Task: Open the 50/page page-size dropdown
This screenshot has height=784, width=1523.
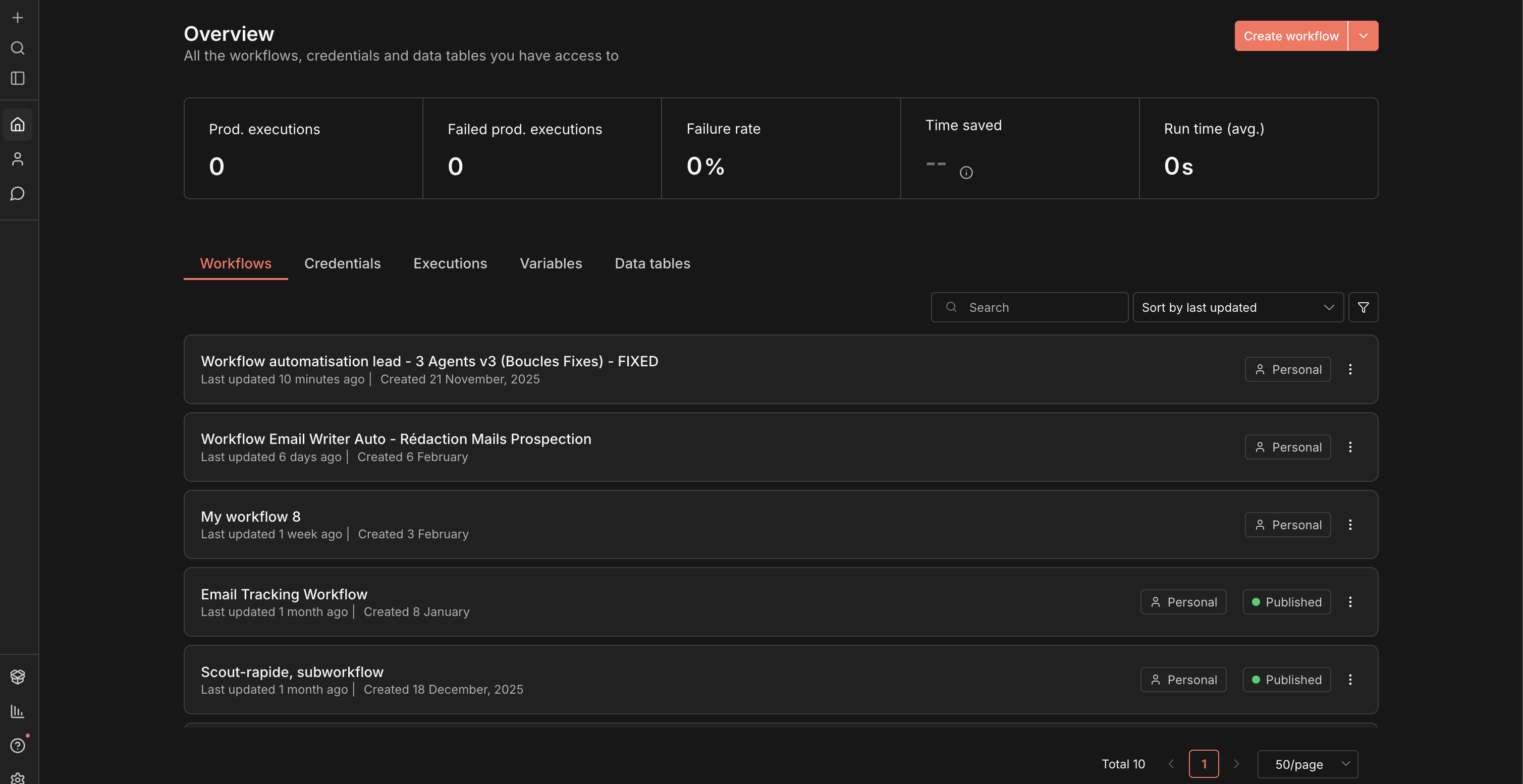Action: pyautogui.click(x=1308, y=764)
